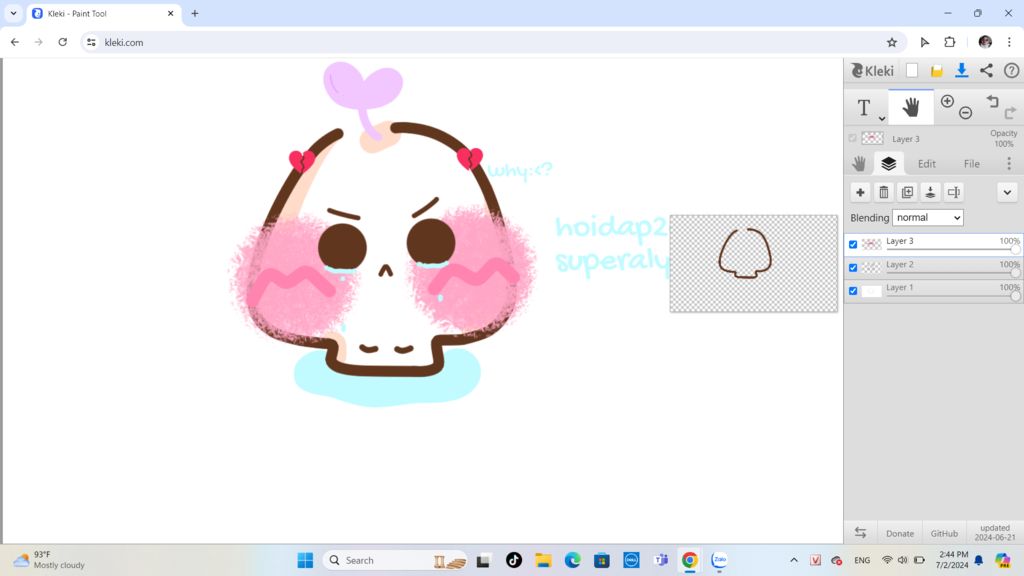Expand the layer options chevron button

(1007, 192)
